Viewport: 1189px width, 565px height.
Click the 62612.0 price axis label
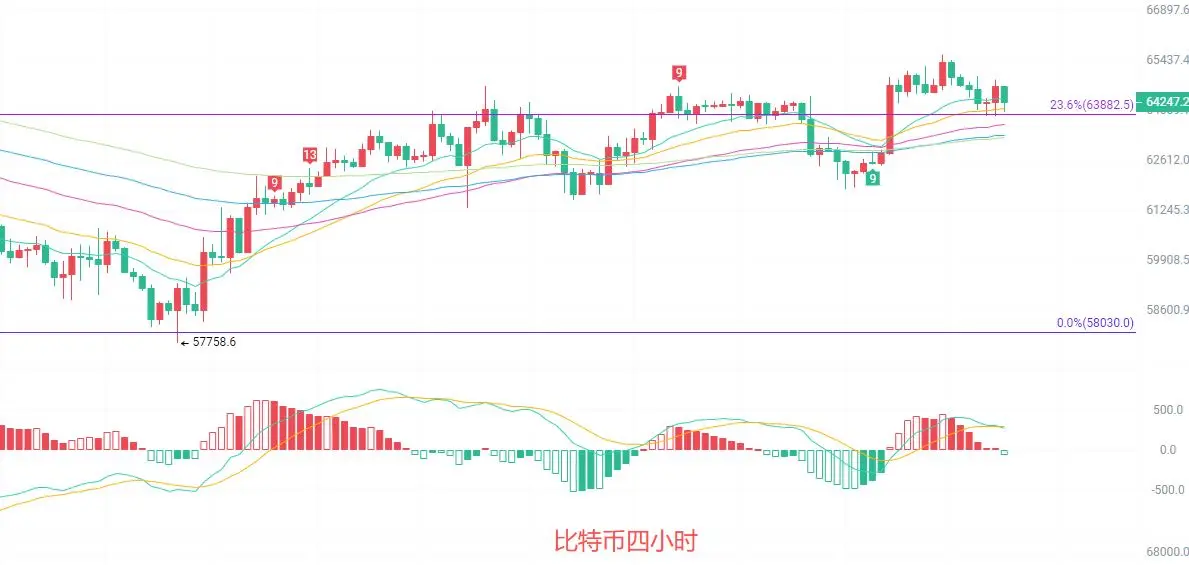tap(1167, 160)
